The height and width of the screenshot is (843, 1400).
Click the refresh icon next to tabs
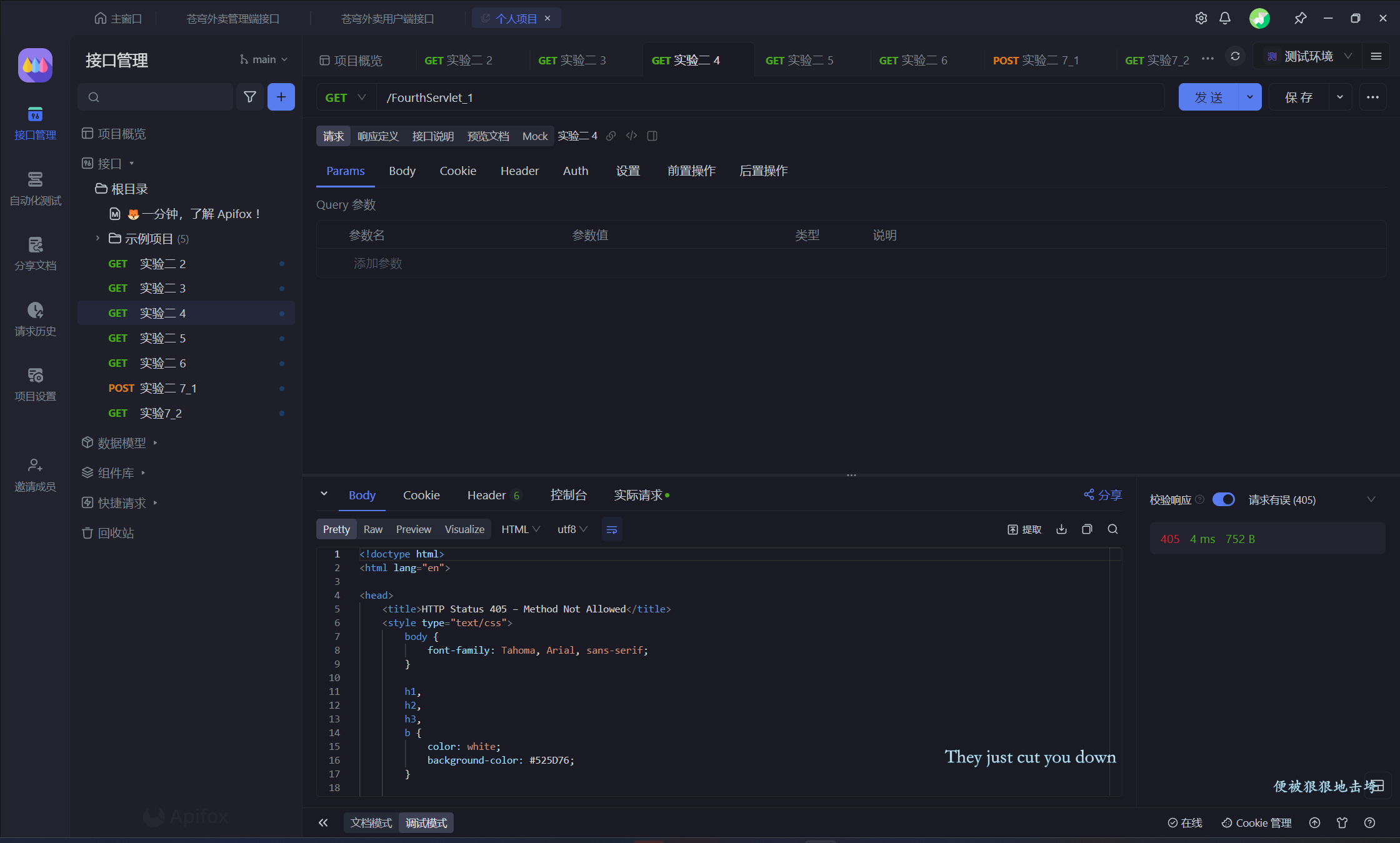[1235, 56]
